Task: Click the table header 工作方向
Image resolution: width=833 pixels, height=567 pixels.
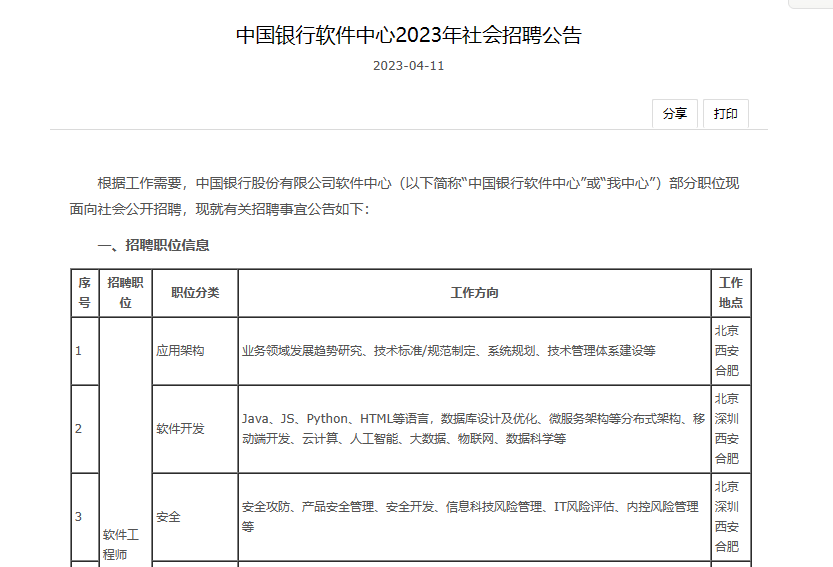Action: tap(474, 293)
